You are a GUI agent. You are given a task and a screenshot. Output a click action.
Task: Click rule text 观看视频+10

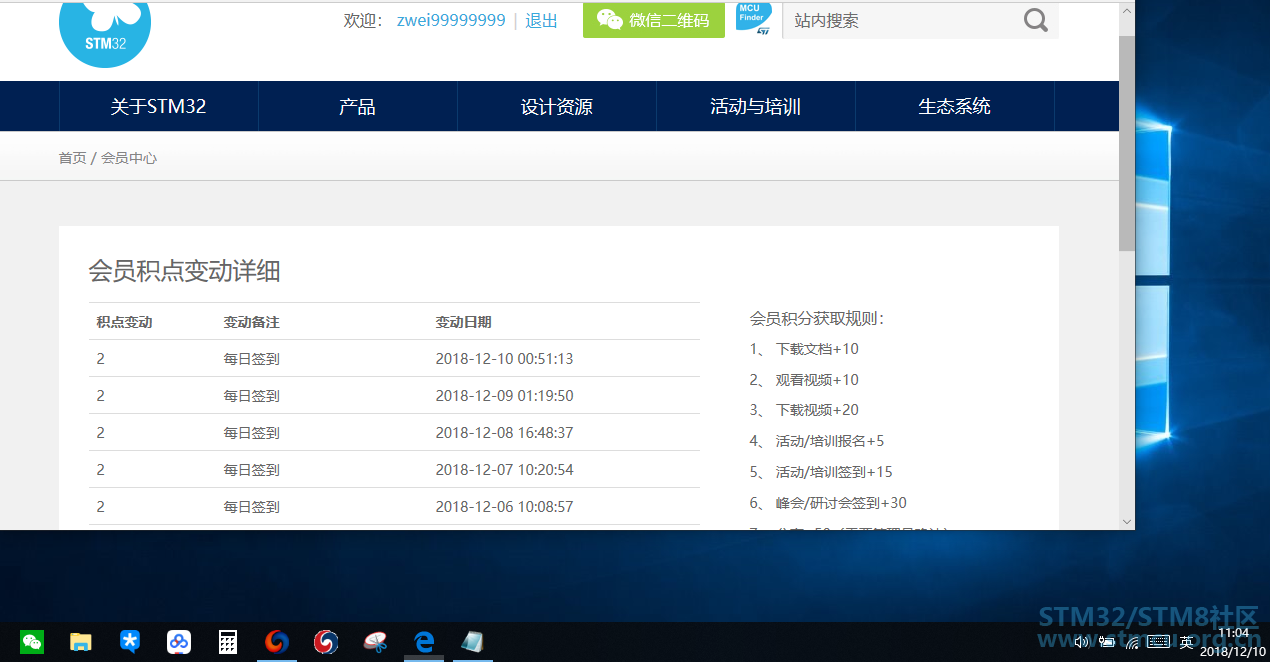817,380
